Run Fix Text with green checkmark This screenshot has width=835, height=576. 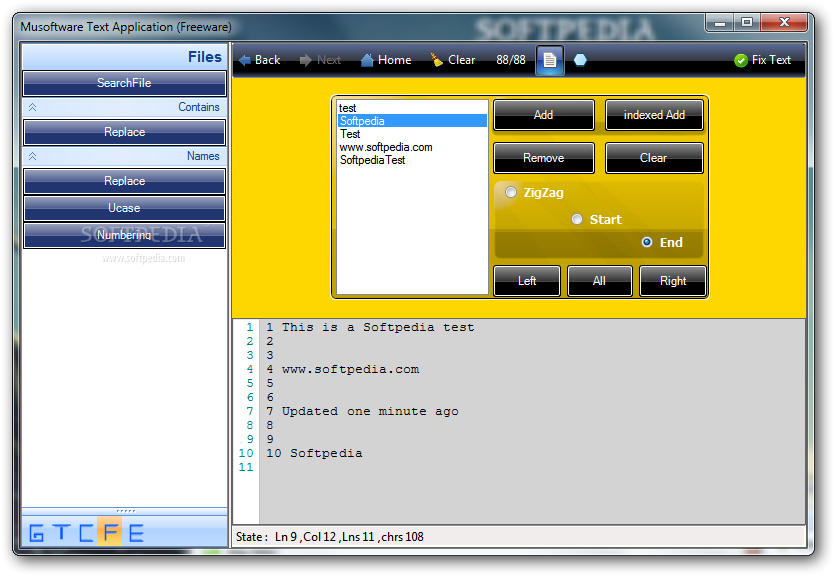pyautogui.click(x=762, y=60)
